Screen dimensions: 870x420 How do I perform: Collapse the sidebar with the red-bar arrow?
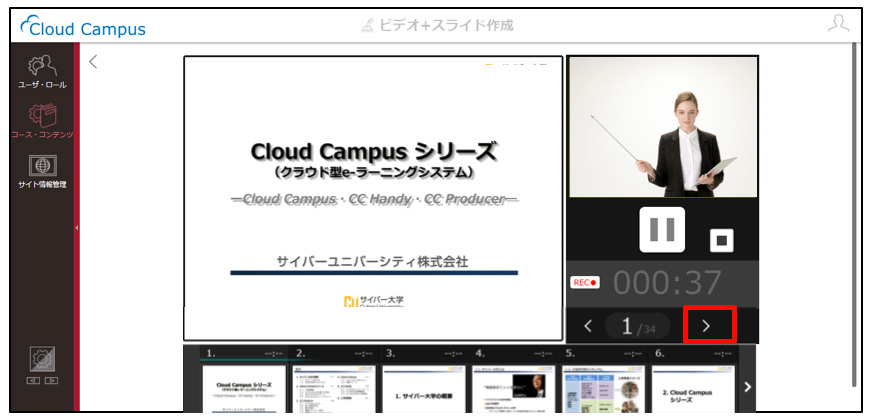pyautogui.click(x=77, y=227)
